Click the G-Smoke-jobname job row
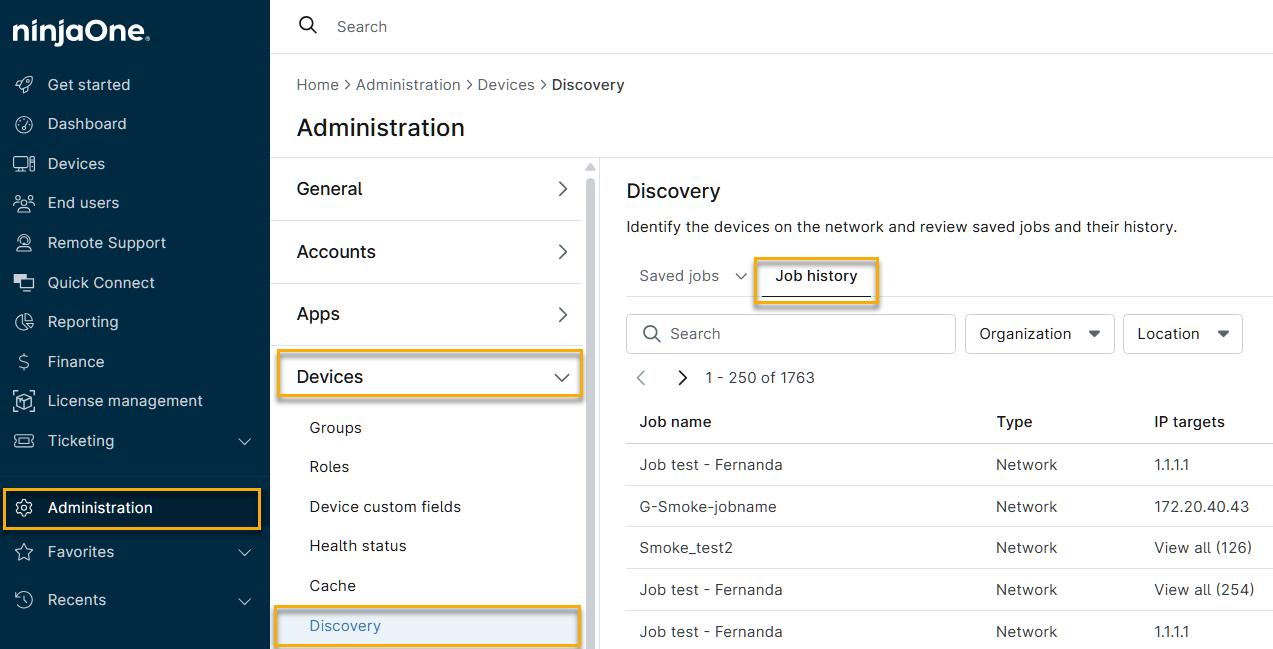1273x649 pixels. [949, 507]
